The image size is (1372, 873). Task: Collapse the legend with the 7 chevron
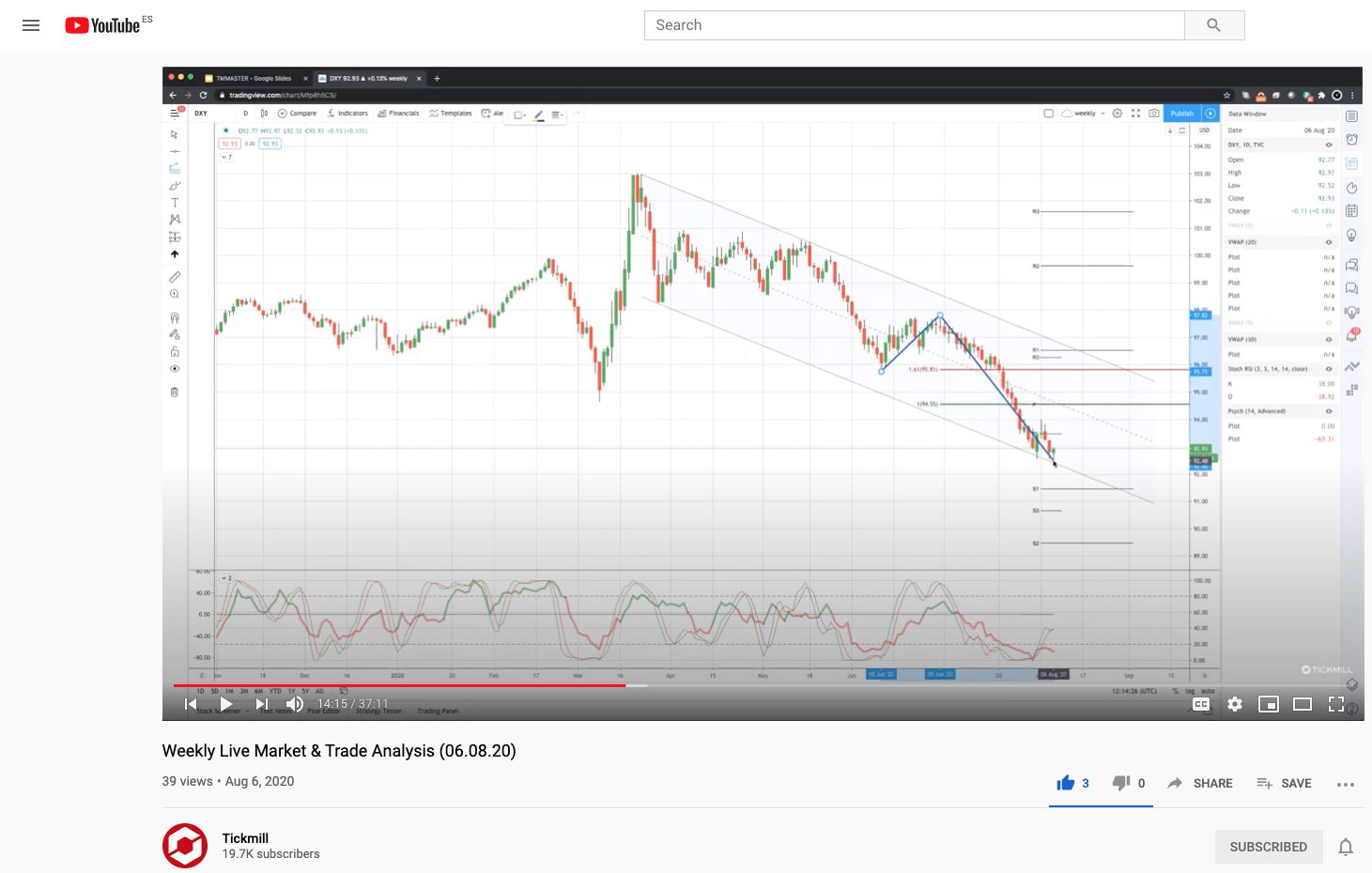tap(225, 157)
